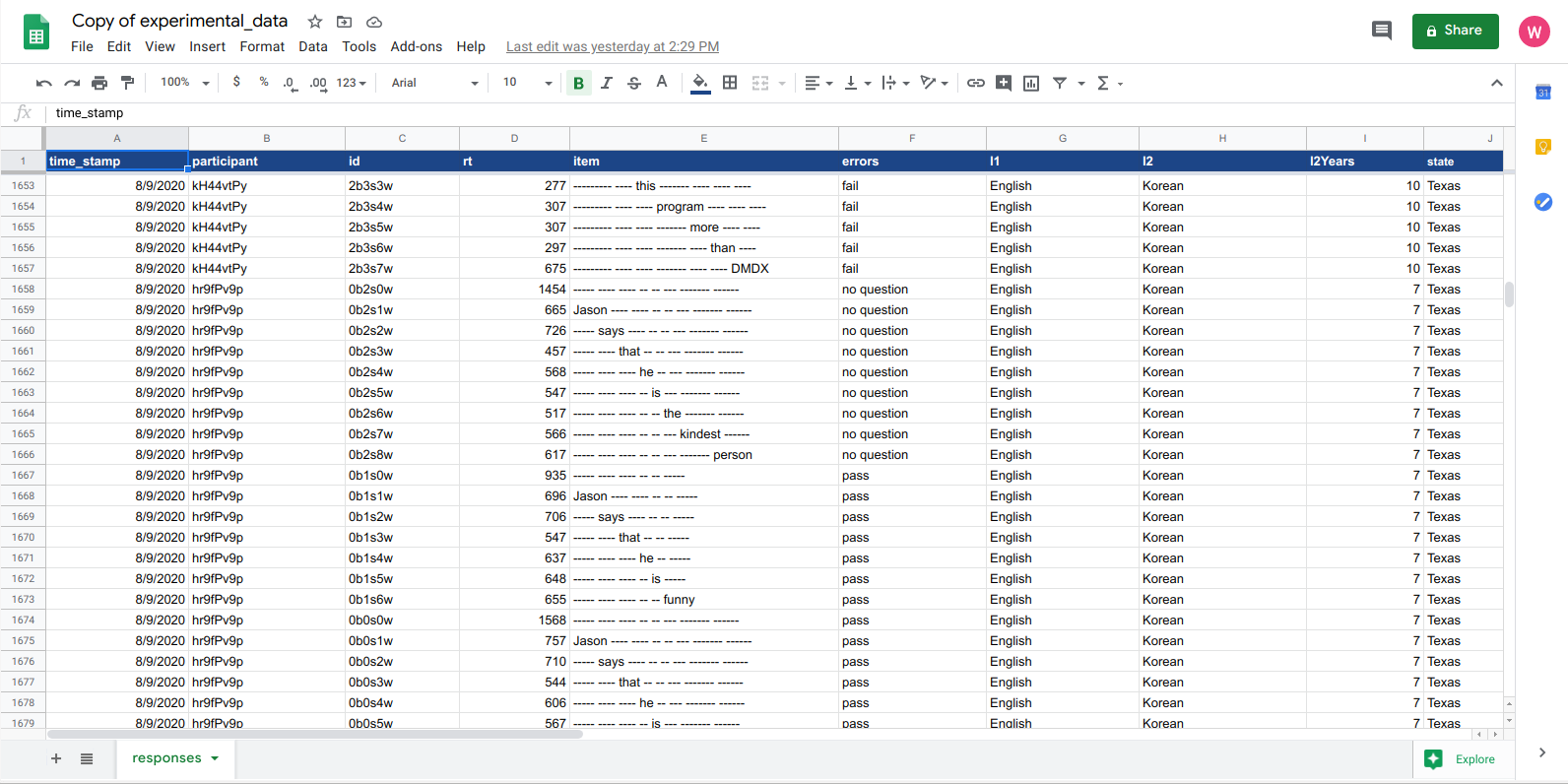Format as currency with dollar icon
This screenshot has width=1568, height=784.
(236, 83)
